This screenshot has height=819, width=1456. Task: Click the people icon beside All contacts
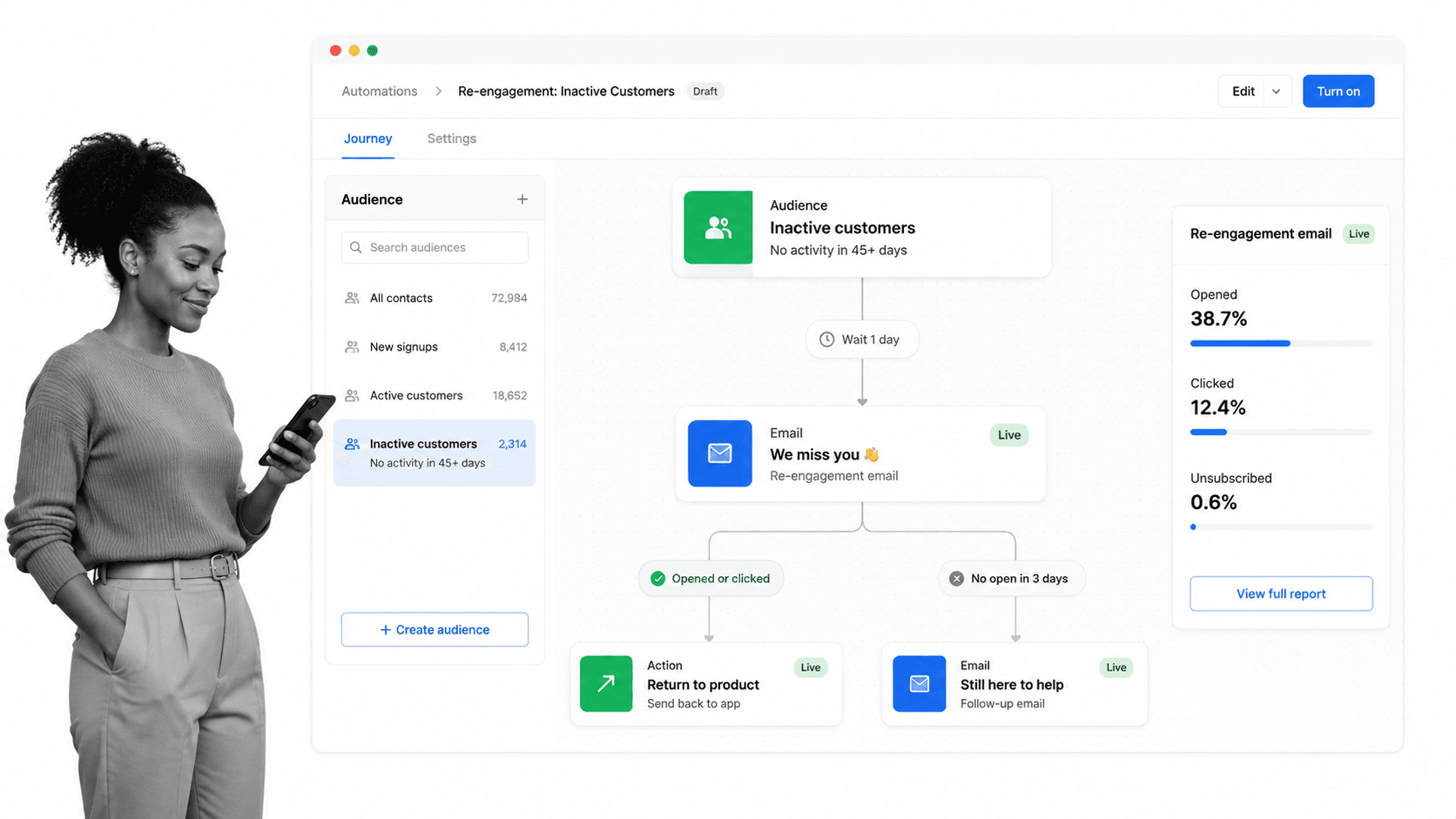coord(352,298)
